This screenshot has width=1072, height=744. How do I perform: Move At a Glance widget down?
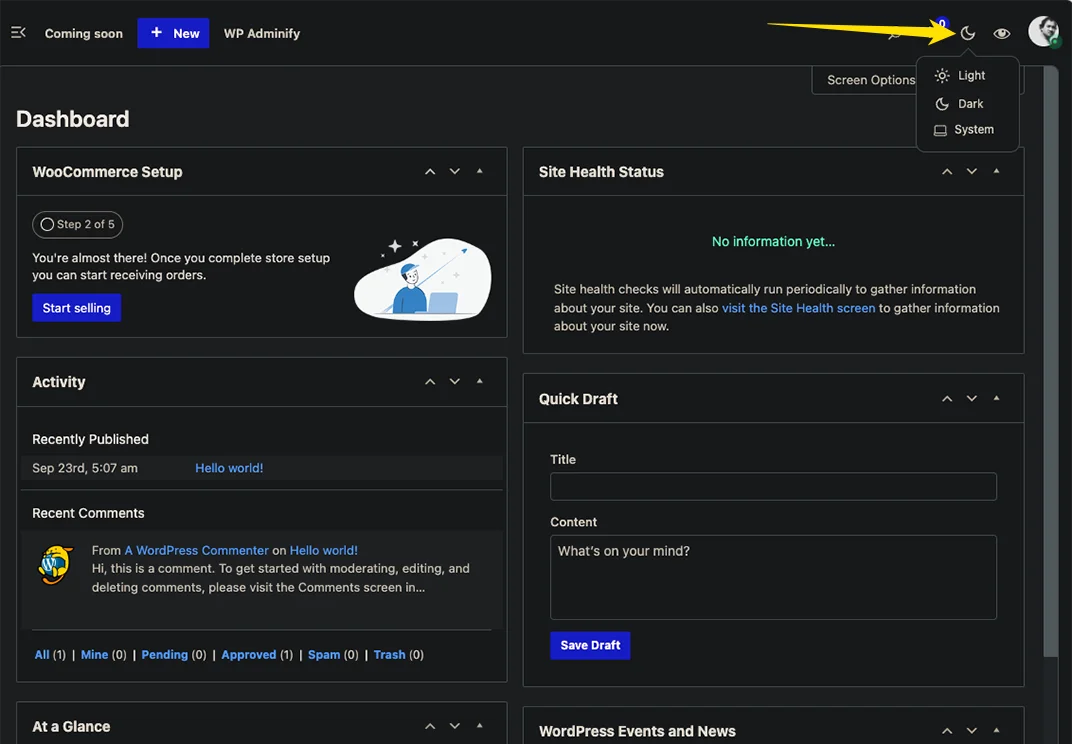click(455, 726)
